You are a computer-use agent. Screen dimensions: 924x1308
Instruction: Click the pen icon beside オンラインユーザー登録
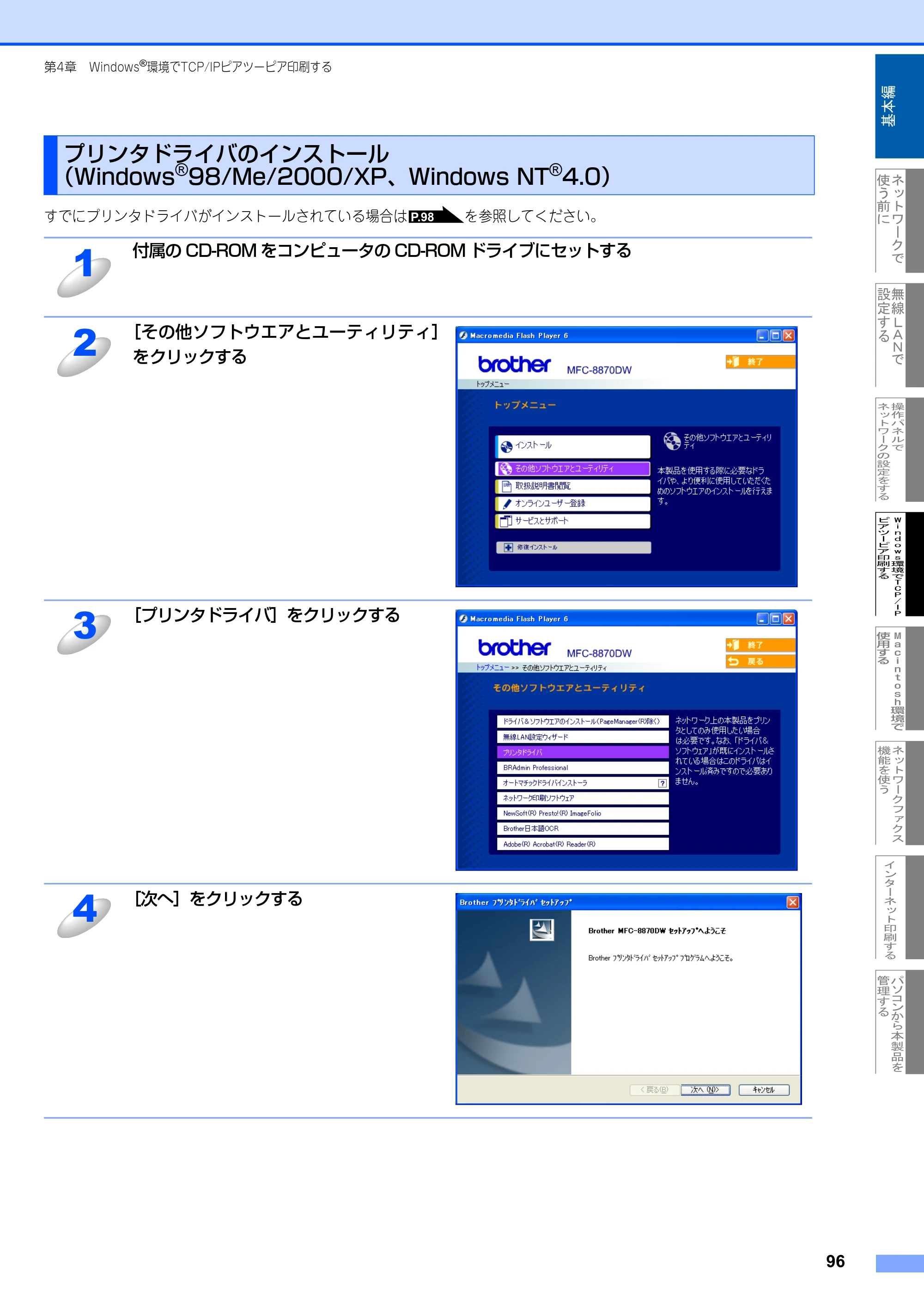point(506,504)
